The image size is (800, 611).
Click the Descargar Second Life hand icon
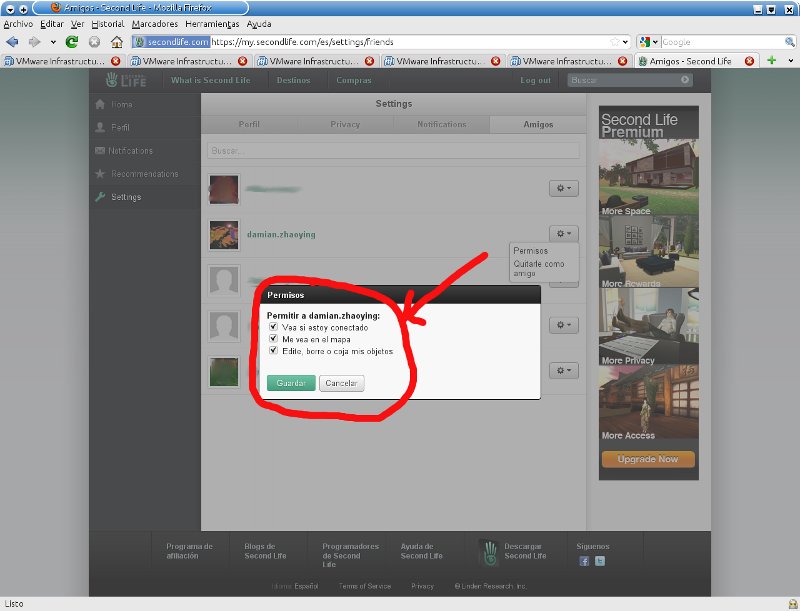pyautogui.click(x=490, y=553)
